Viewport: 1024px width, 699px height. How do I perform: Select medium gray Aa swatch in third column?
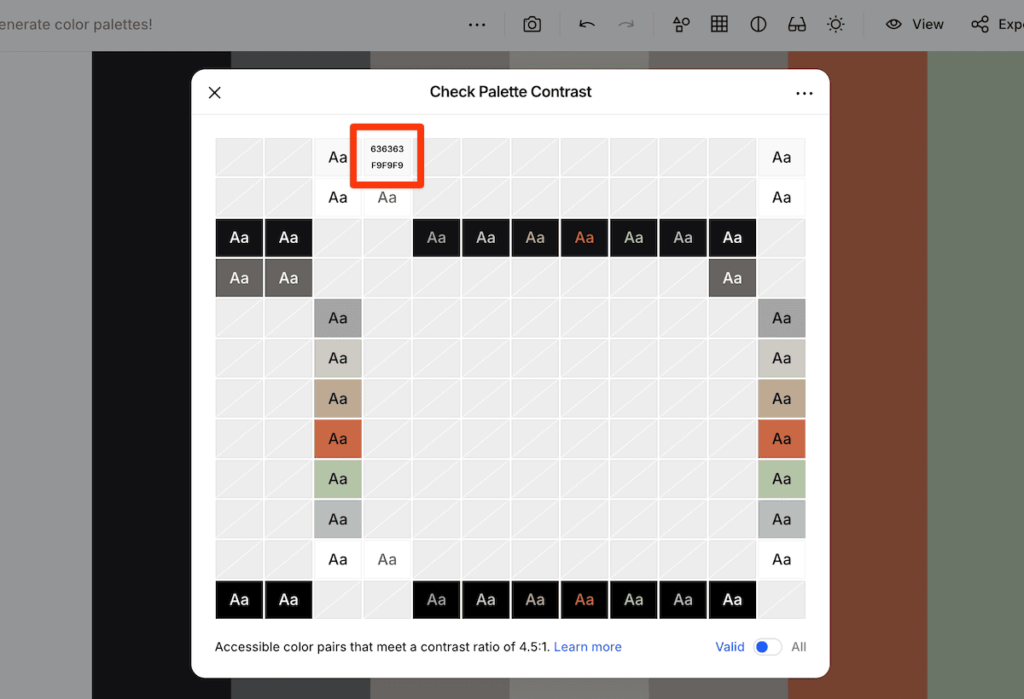[x=338, y=318]
